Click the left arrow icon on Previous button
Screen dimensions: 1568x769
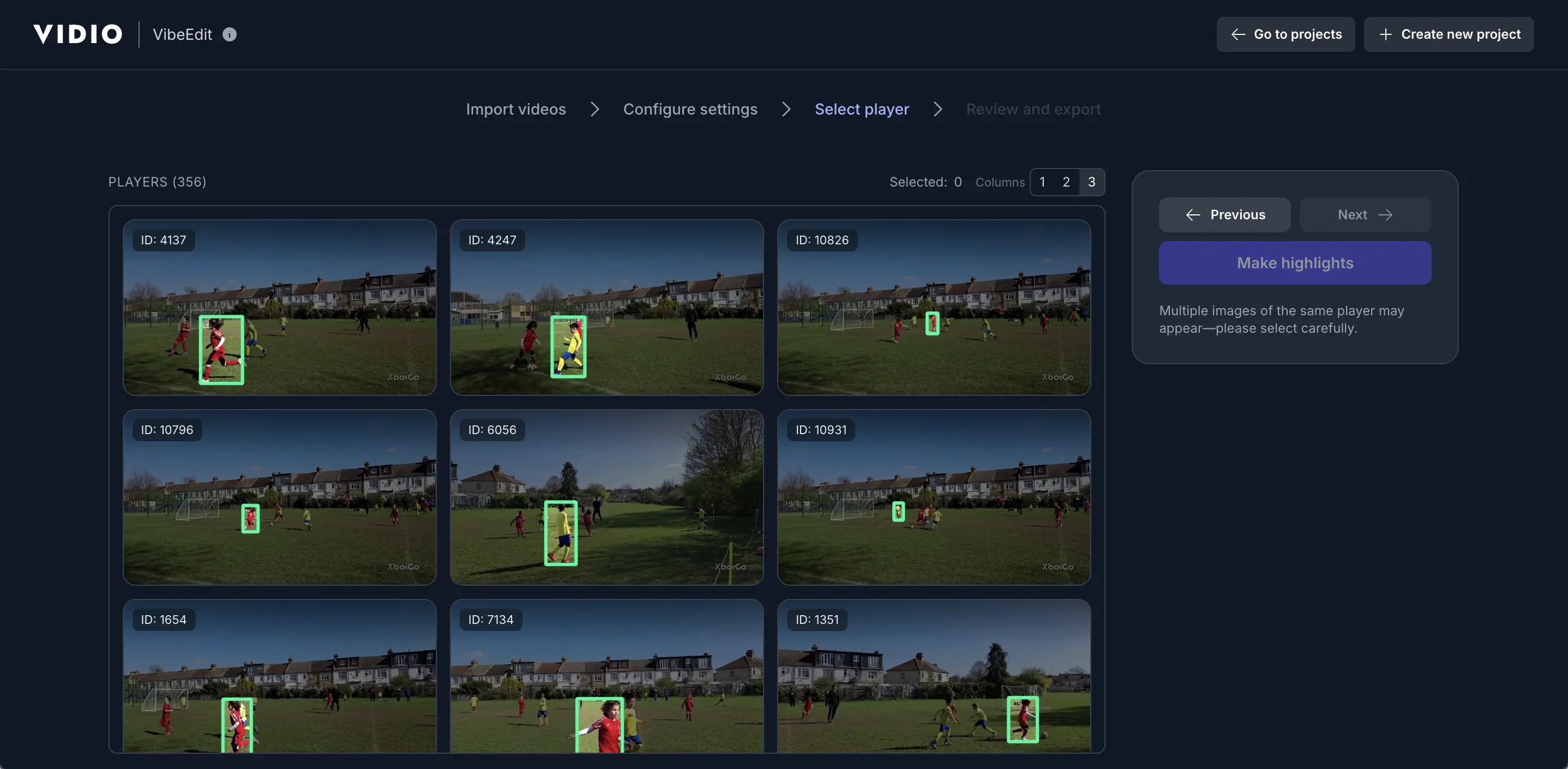click(x=1192, y=214)
